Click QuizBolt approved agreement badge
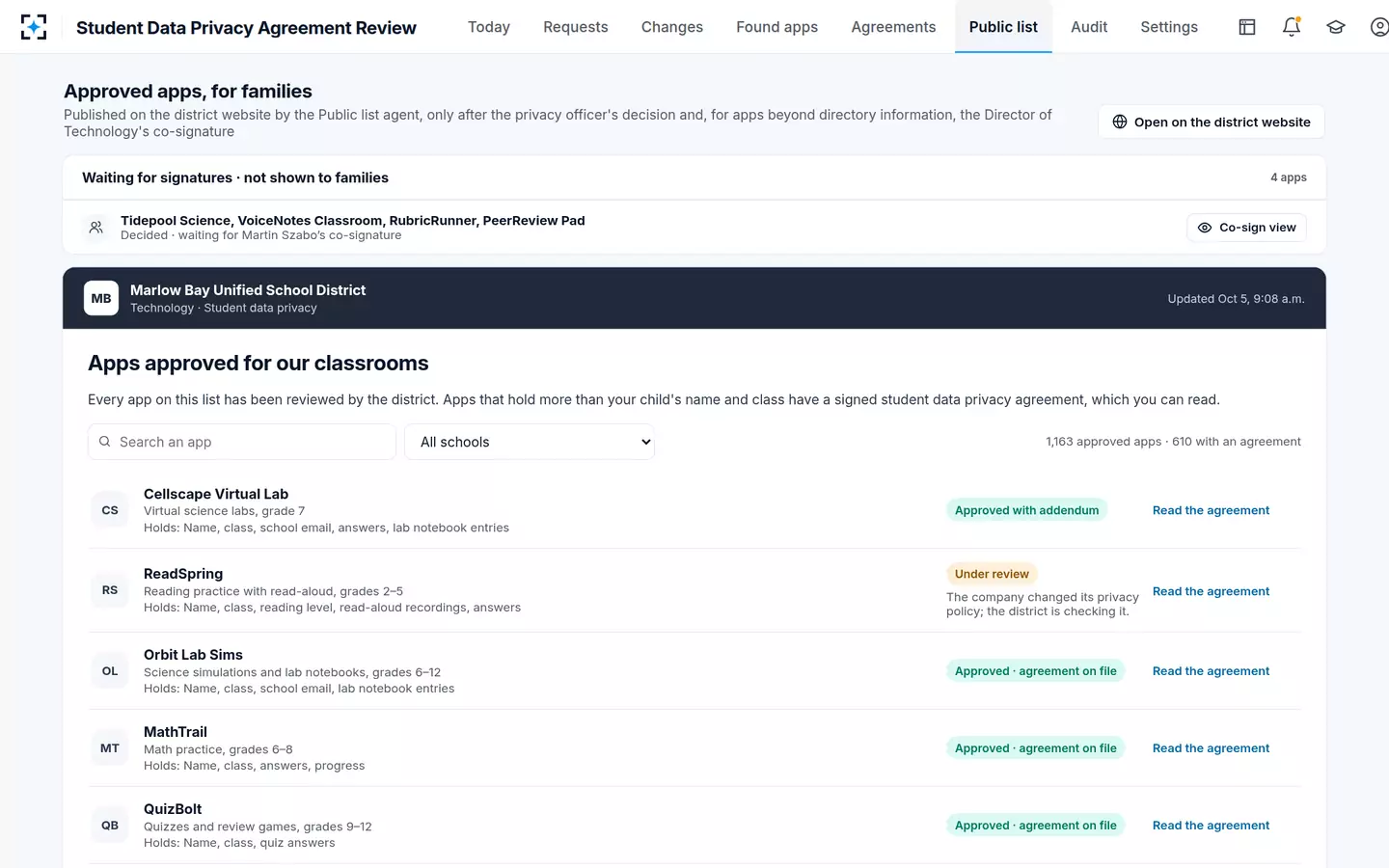This screenshot has width=1389, height=868. [1035, 826]
